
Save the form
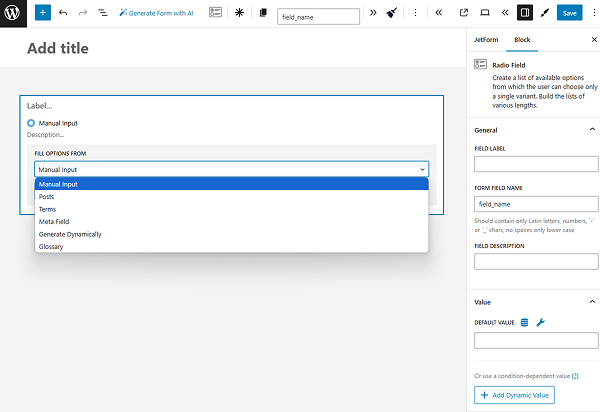click(569, 13)
